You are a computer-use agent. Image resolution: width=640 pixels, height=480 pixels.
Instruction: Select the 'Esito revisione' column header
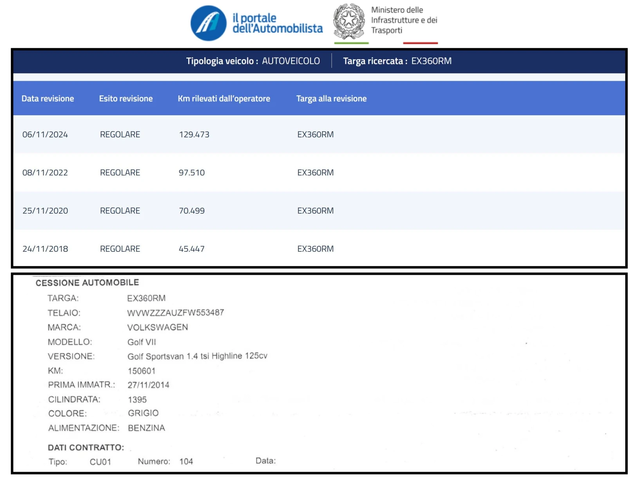click(x=126, y=99)
